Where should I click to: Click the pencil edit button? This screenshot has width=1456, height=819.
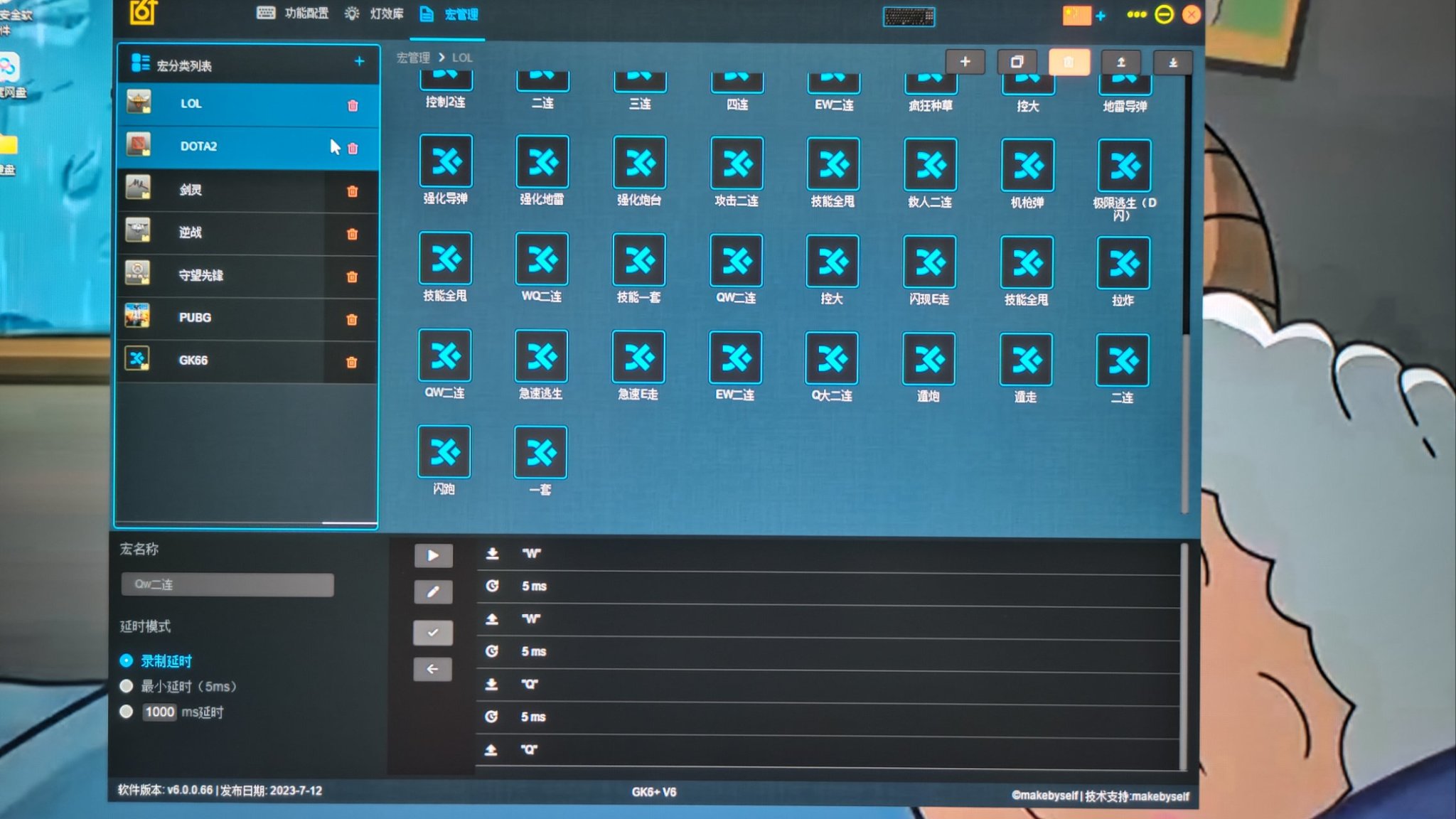click(x=433, y=591)
